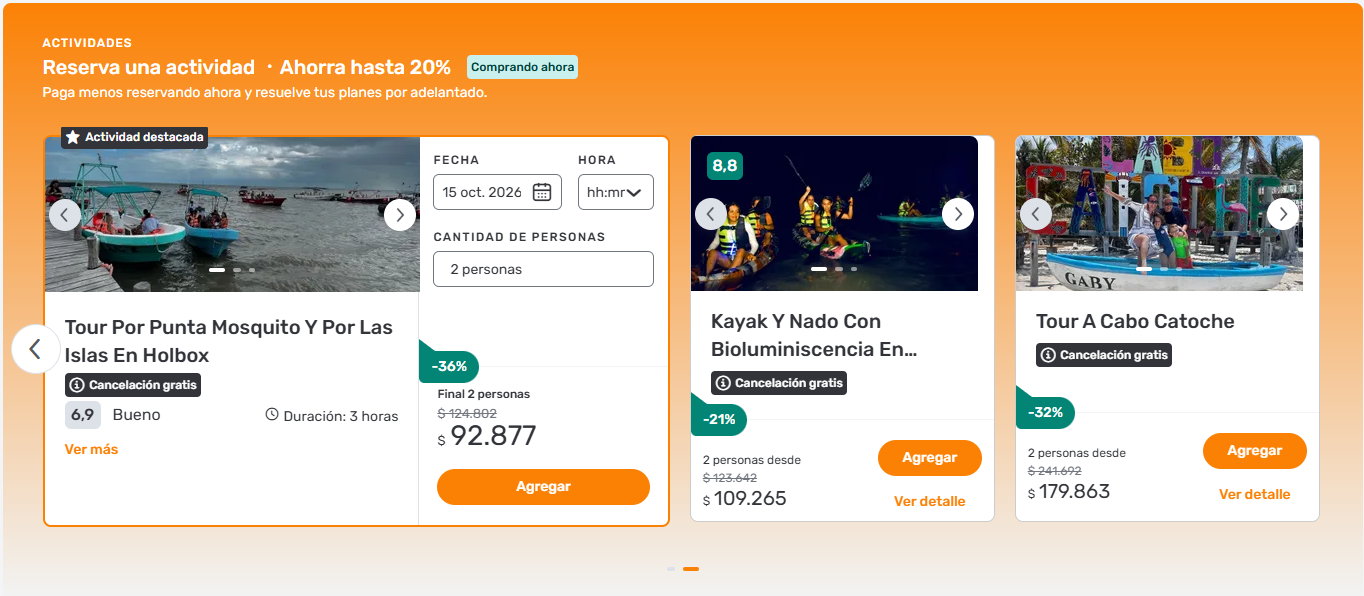Click info icon on Punta Mosquito Cancelación gratis

77,385
